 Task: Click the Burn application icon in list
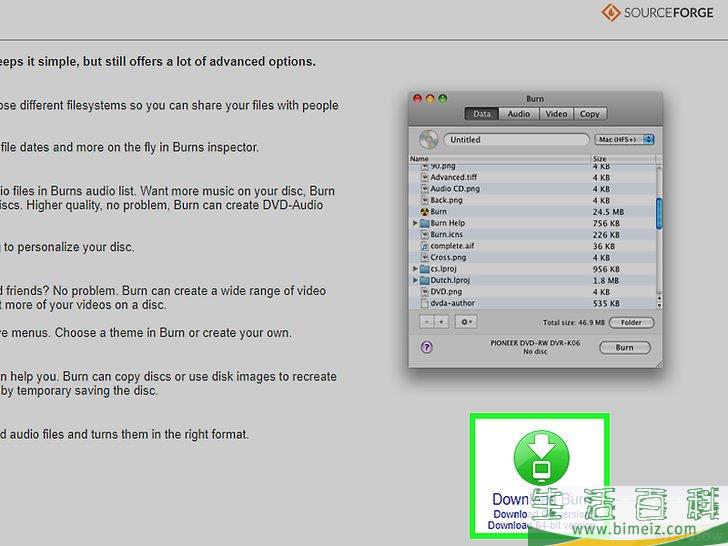pos(424,212)
